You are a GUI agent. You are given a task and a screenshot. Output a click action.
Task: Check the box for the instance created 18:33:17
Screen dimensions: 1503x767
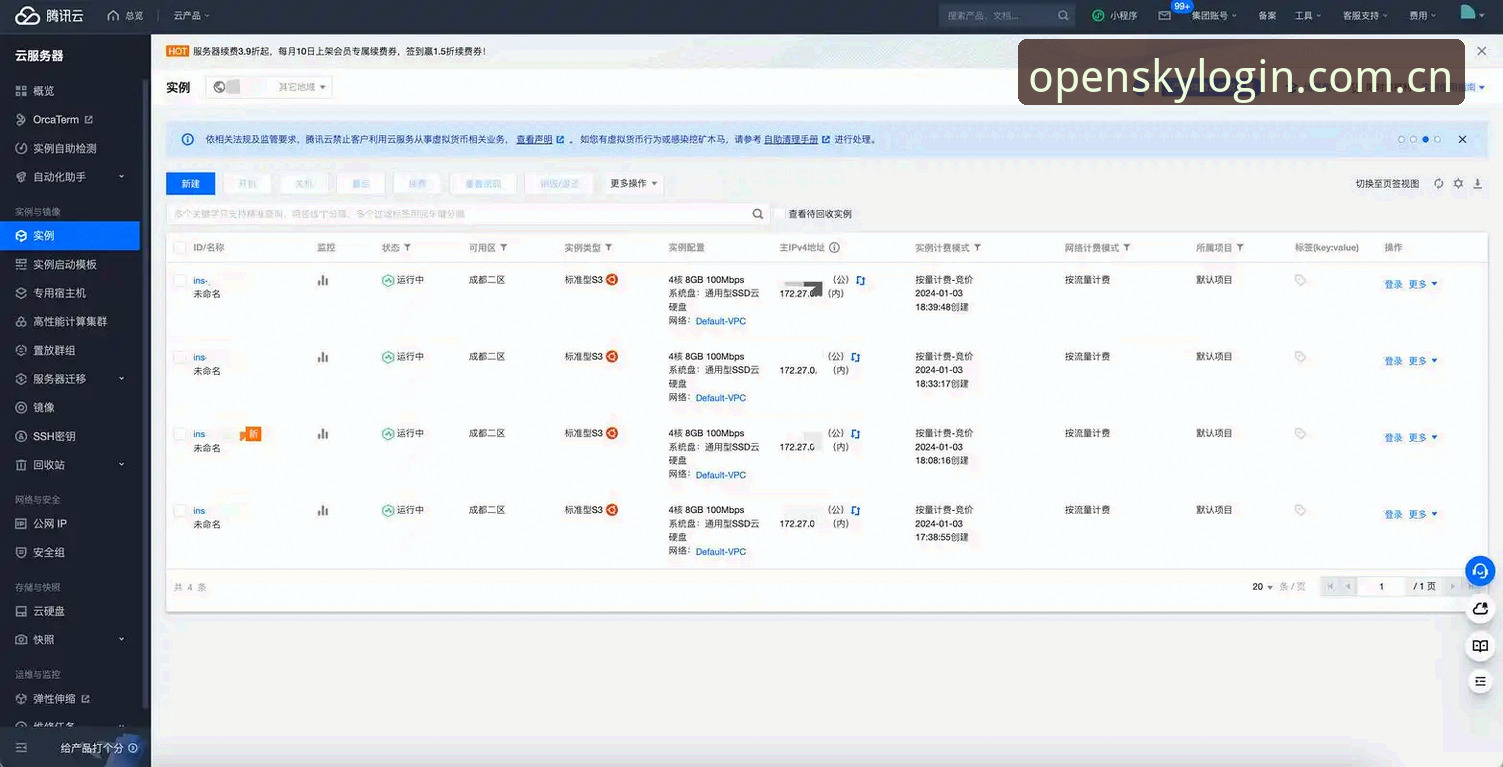[x=180, y=357]
